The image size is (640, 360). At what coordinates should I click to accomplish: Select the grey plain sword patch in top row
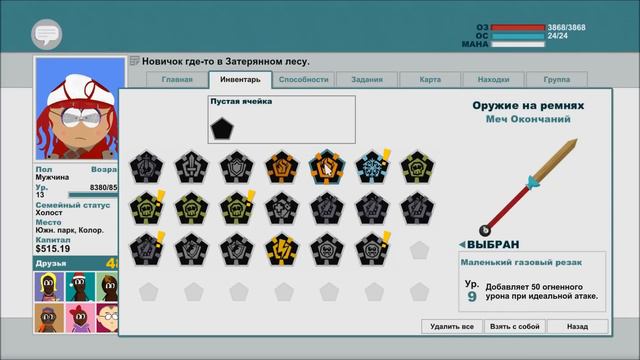[191, 167]
